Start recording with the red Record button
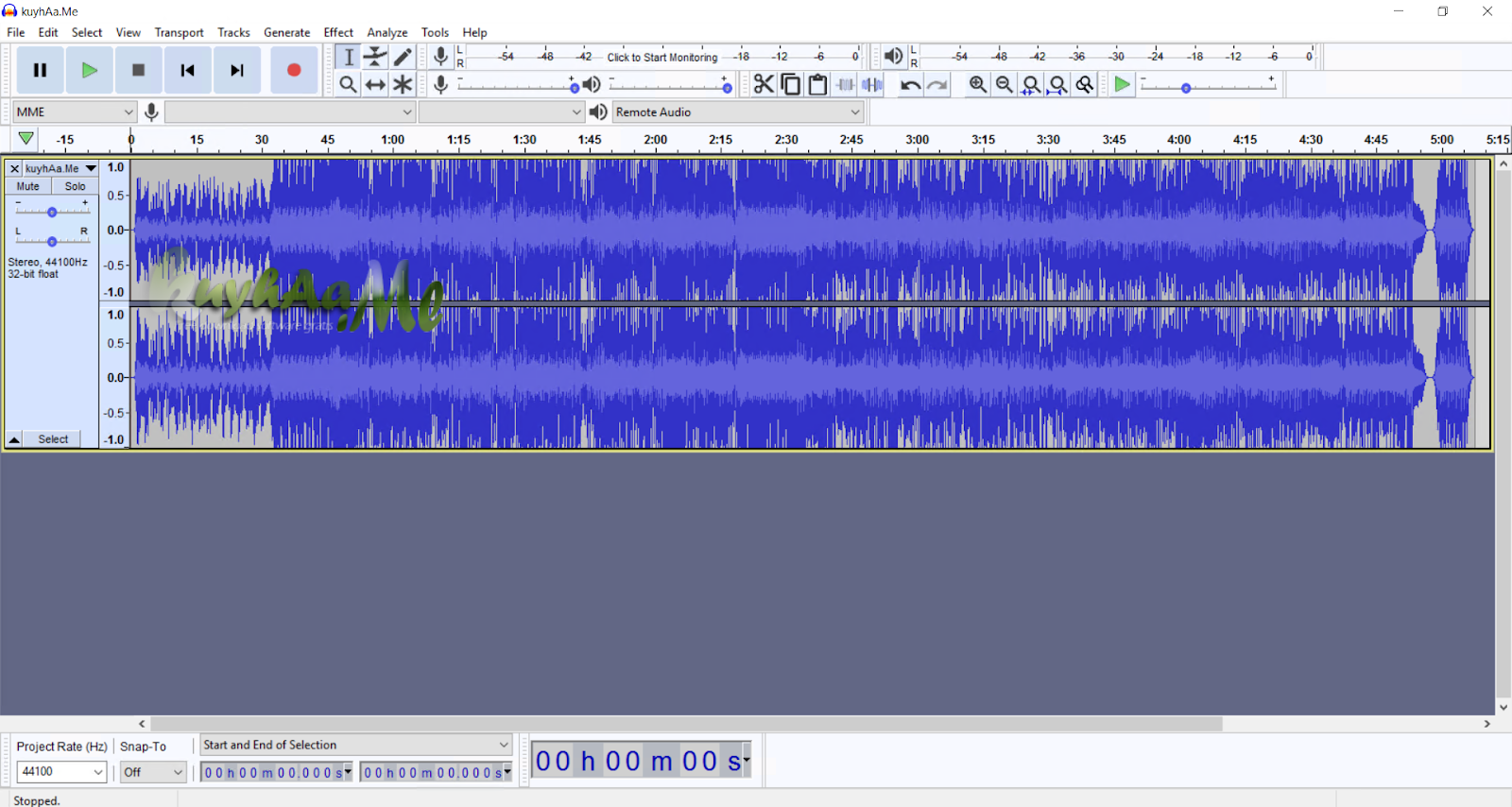The width and height of the screenshot is (1512, 807). coord(294,70)
